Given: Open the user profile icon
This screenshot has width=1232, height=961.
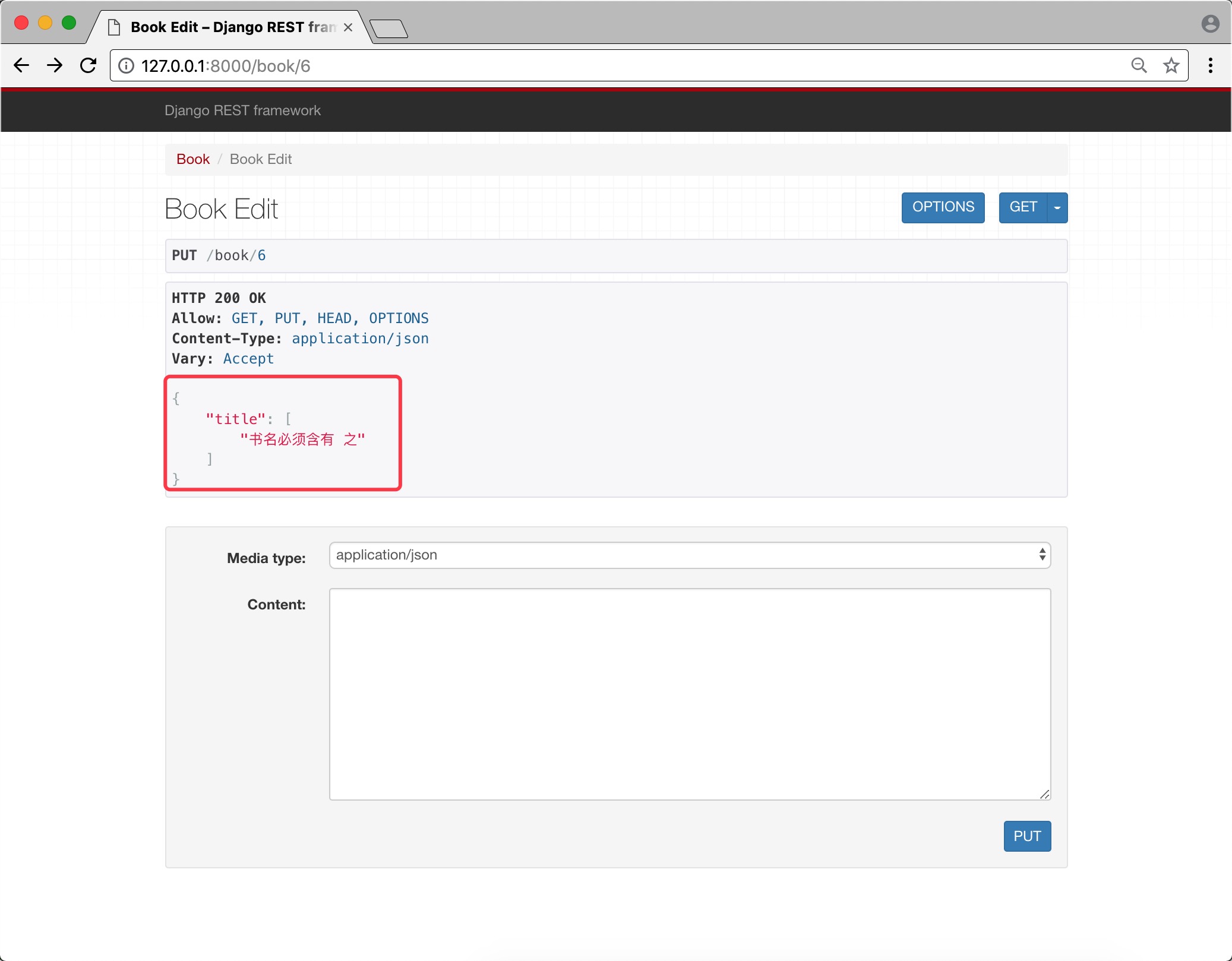Looking at the screenshot, I should (x=1210, y=24).
